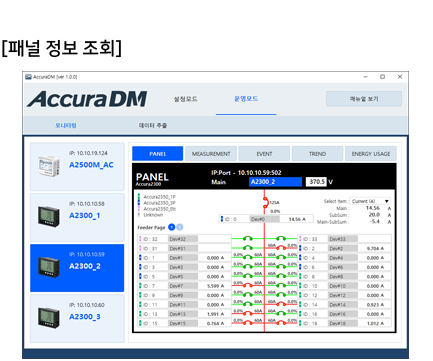Click the Dev#32 feeder breaker symbol
The image size is (433, 361).
click(247, 238)
